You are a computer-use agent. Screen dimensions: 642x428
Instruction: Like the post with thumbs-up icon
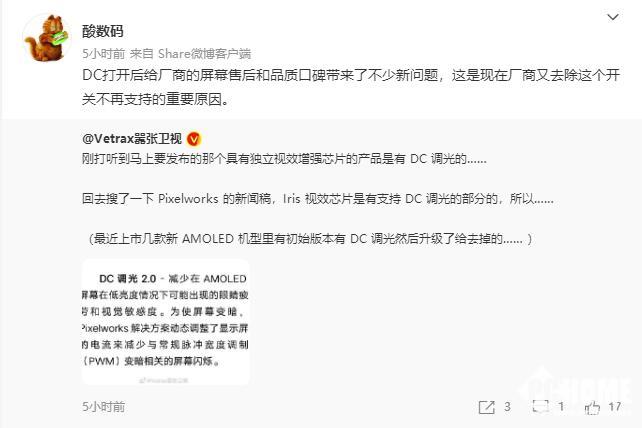[592, 407]
